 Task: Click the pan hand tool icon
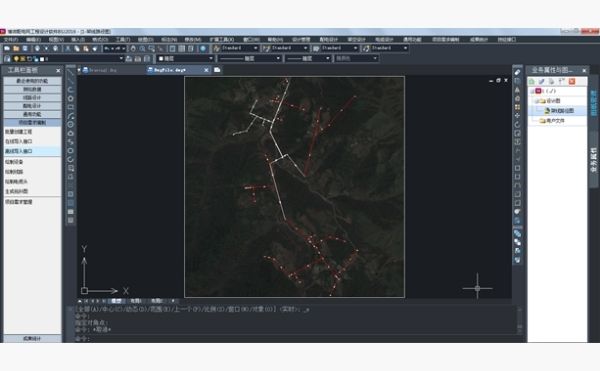pyautogui.click(x=133, y=49)
